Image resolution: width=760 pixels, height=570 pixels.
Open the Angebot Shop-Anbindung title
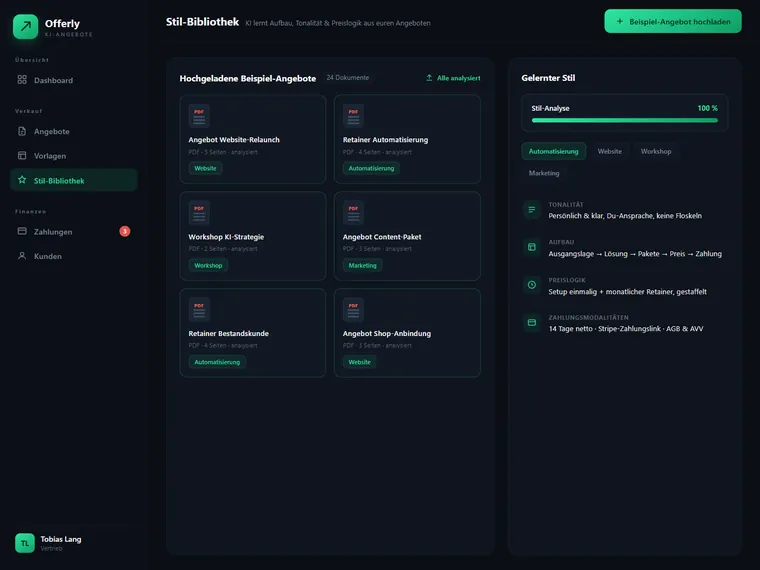tap(387, 333)
